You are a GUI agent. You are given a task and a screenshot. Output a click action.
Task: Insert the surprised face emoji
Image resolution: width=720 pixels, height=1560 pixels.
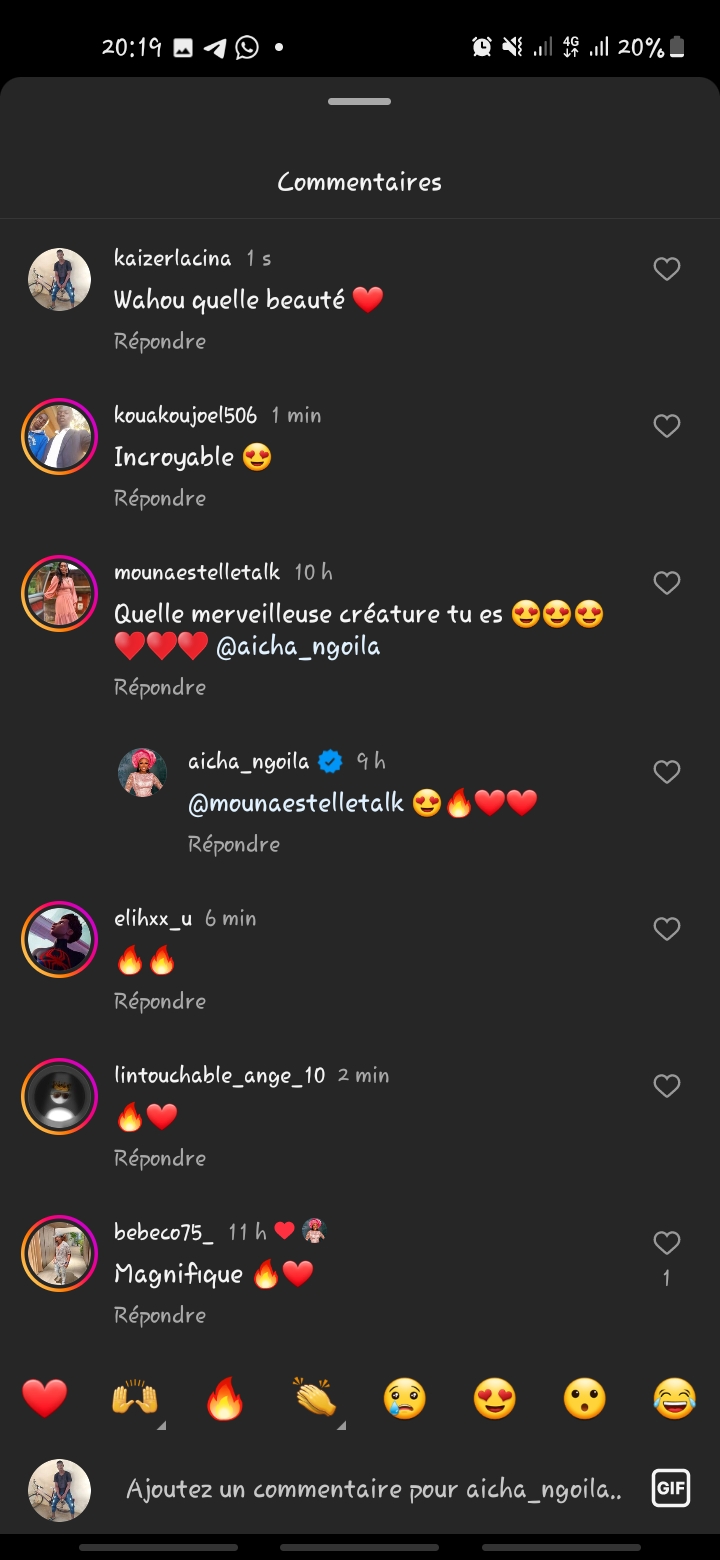click(x=585, y=1398)
